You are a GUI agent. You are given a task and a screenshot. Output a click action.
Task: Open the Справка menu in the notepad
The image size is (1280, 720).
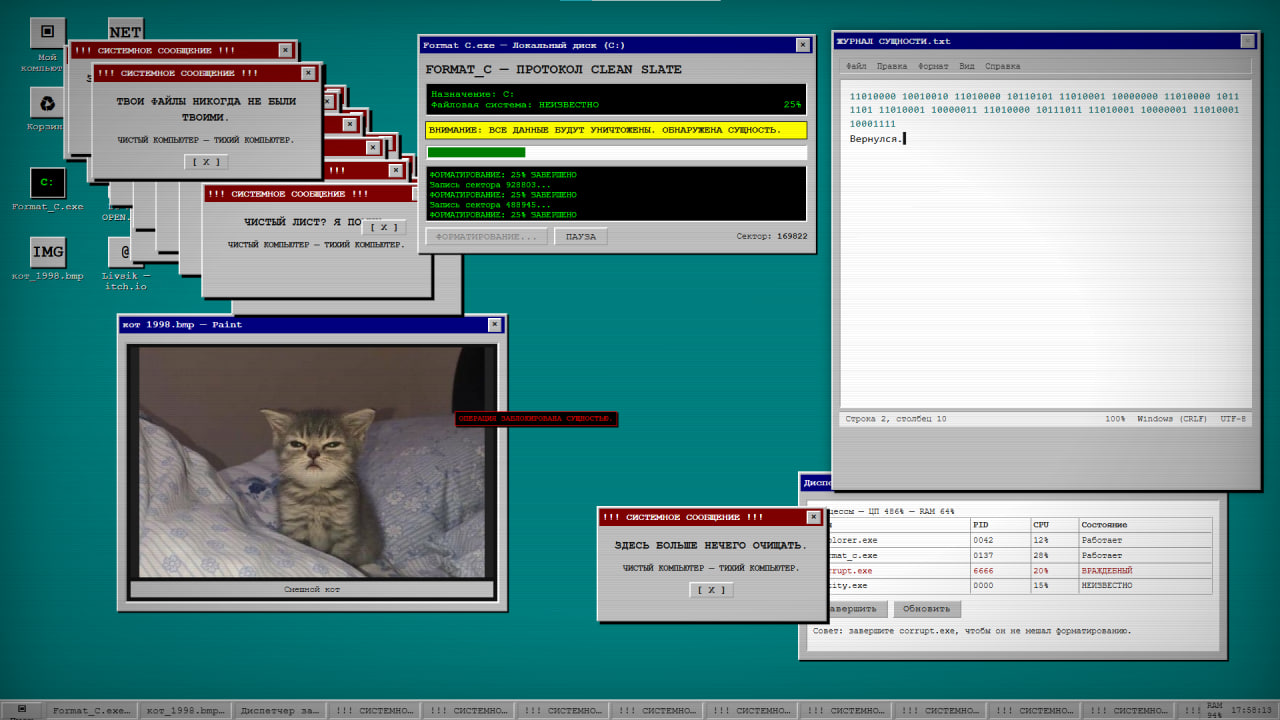click(x=1003, y=66)
